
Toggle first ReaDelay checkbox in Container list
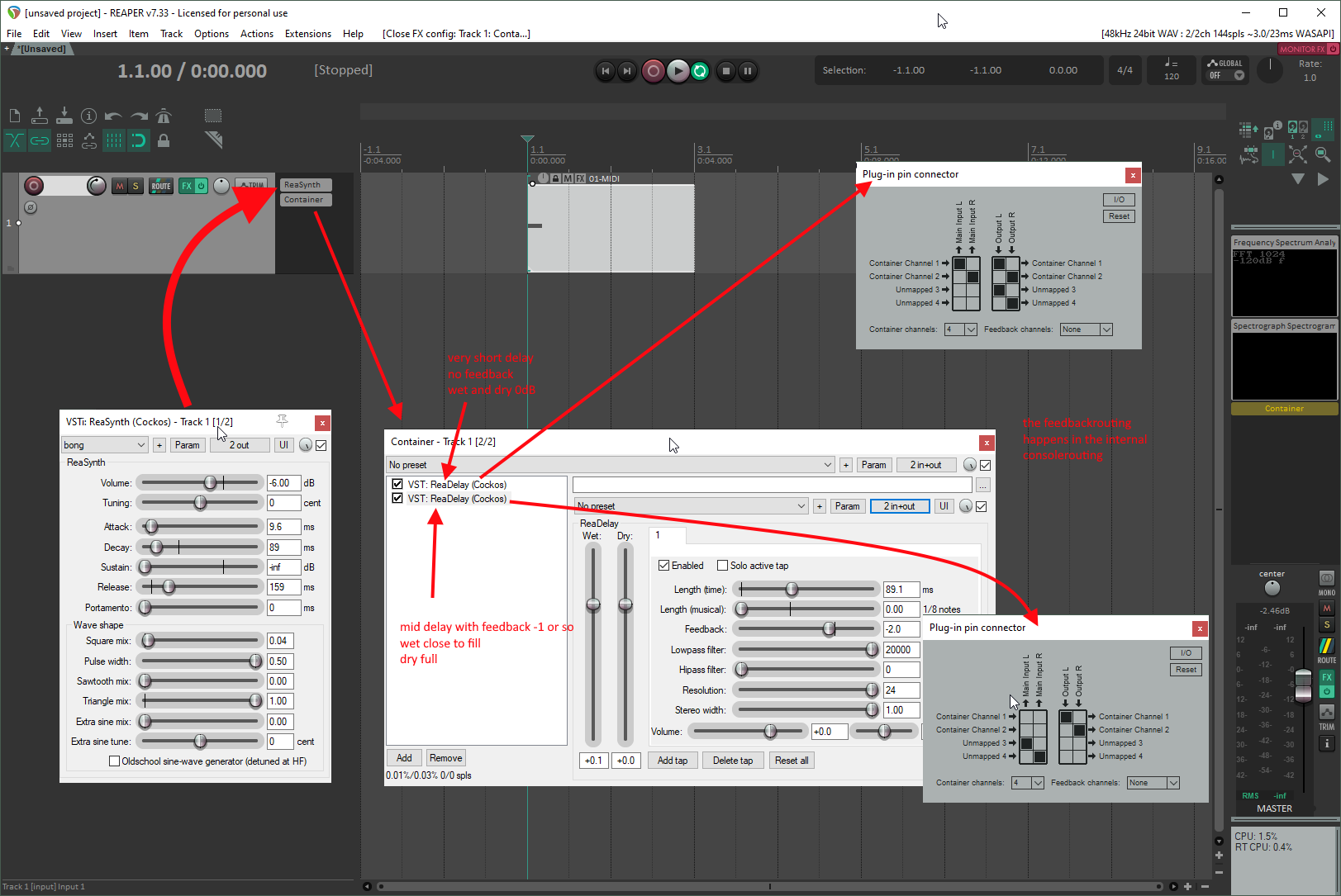tap(397, 485)
